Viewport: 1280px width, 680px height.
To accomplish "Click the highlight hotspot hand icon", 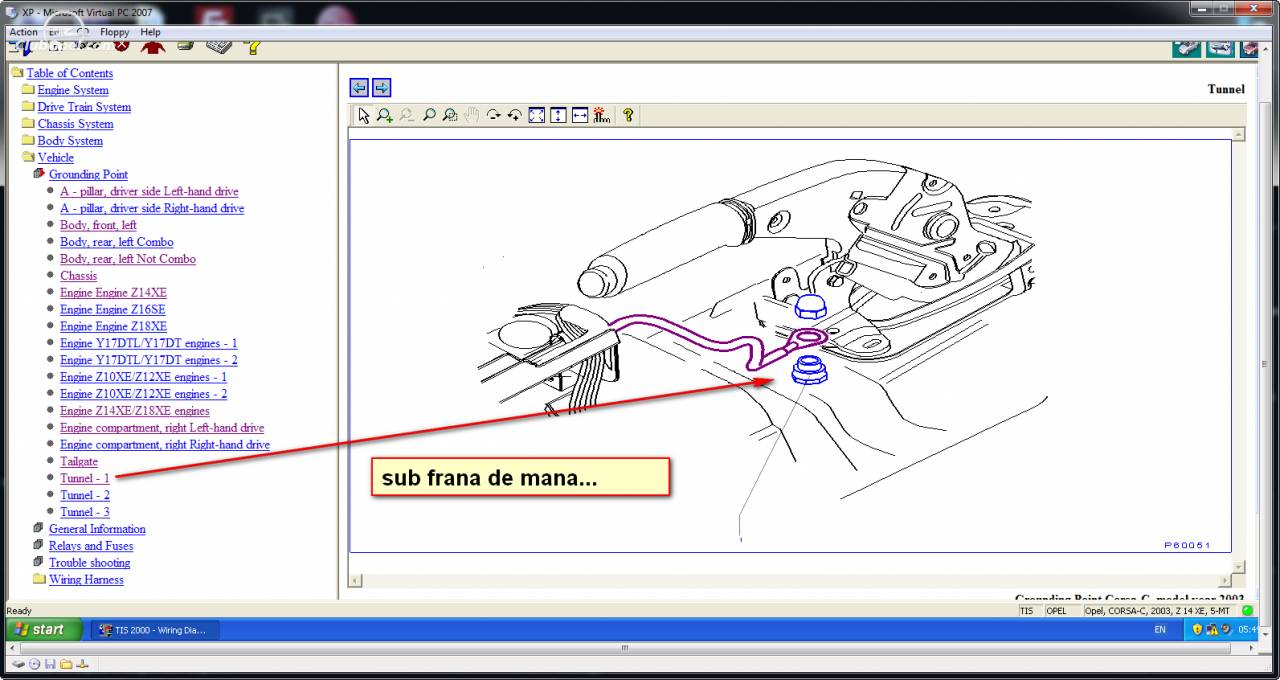I will [x=601, y=115].
